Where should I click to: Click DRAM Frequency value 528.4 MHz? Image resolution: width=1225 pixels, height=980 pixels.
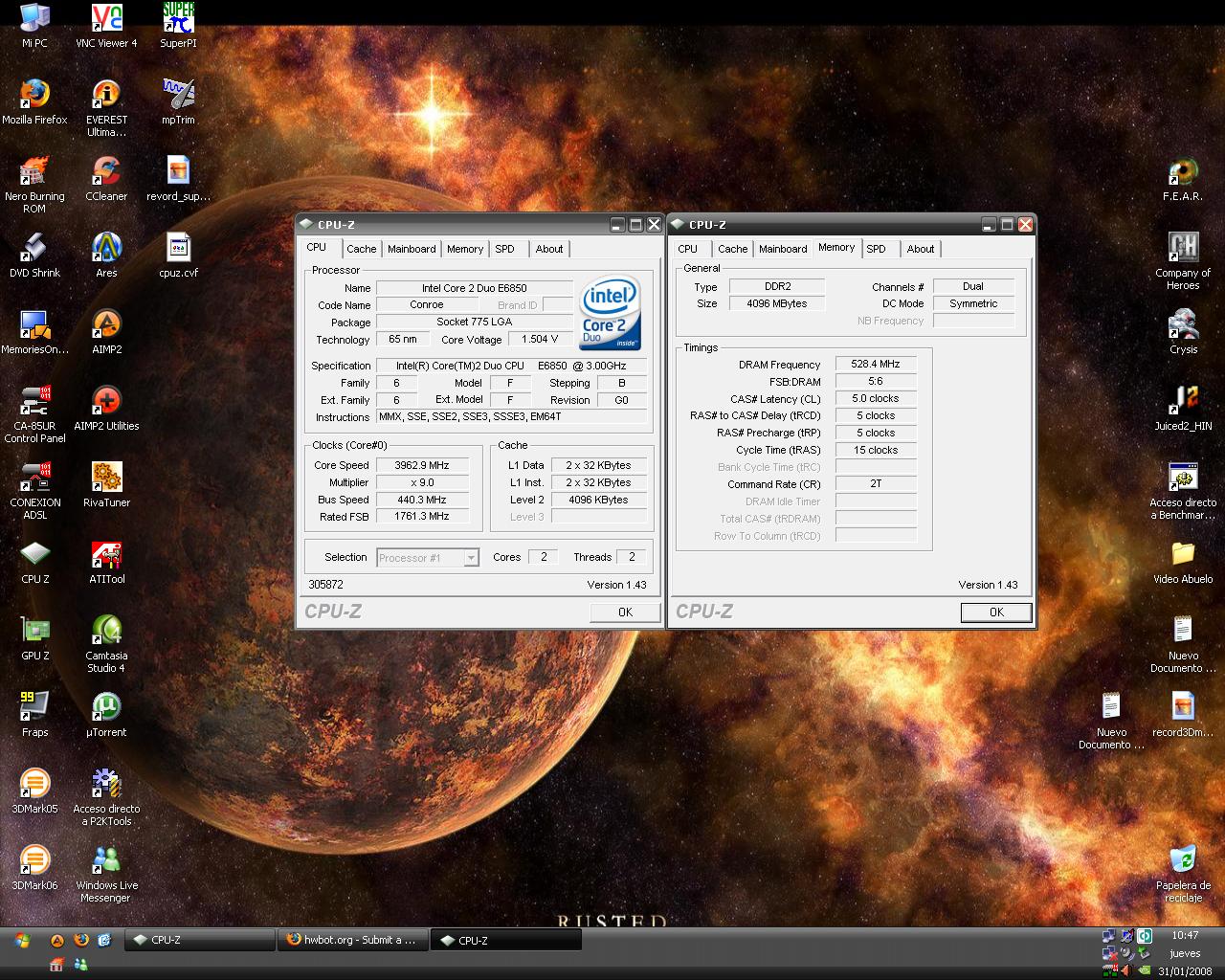click(876, 365)
